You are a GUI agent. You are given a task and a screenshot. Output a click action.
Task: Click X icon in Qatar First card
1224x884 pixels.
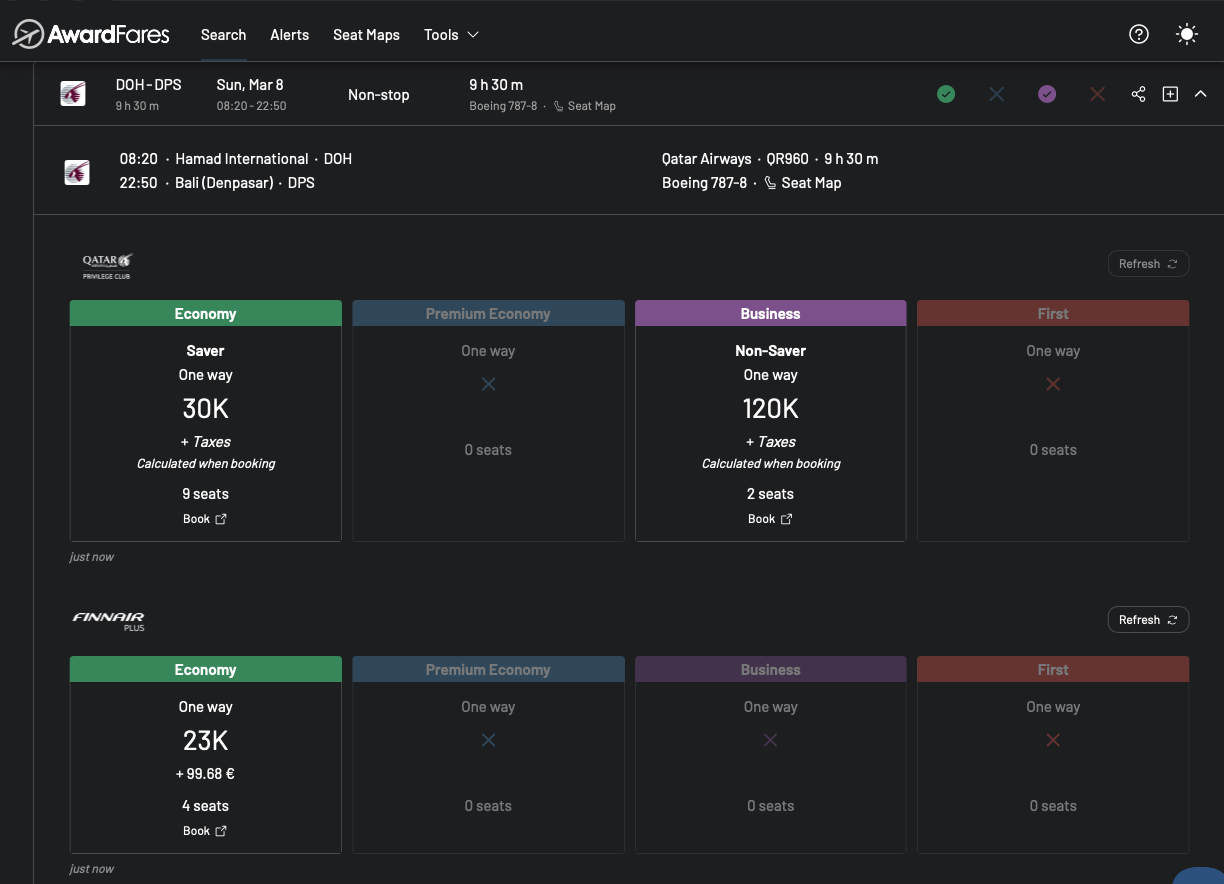1053,384
